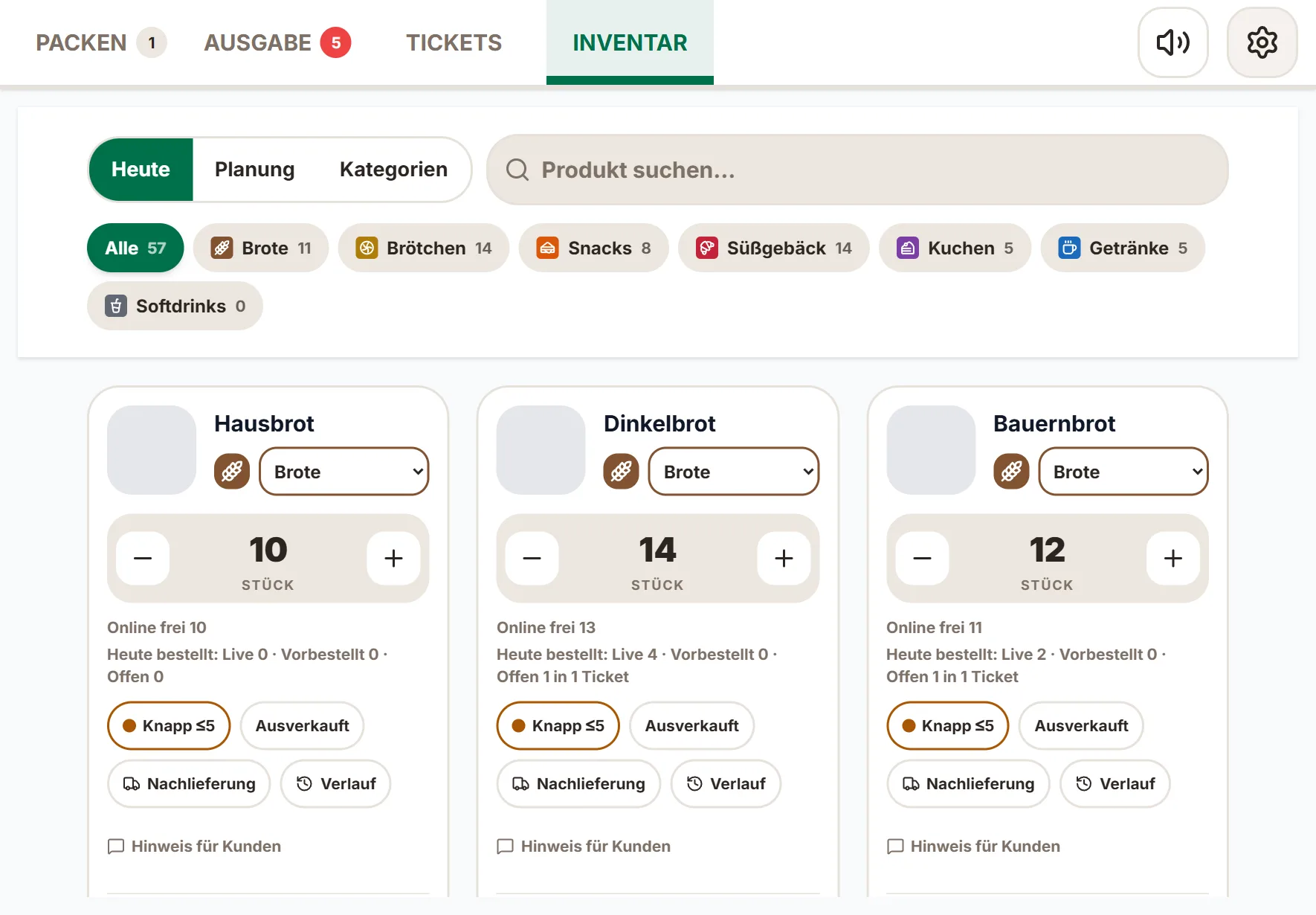Switch to the AUSGABE tab

277,42
